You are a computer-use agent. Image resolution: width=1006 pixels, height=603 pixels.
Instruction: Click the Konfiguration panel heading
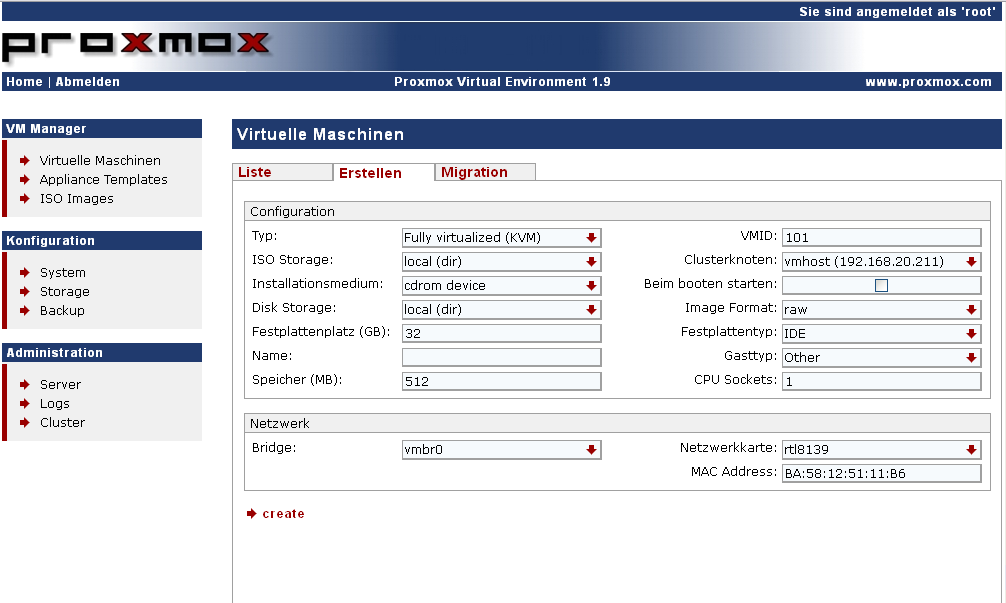(x=102, y=241)
